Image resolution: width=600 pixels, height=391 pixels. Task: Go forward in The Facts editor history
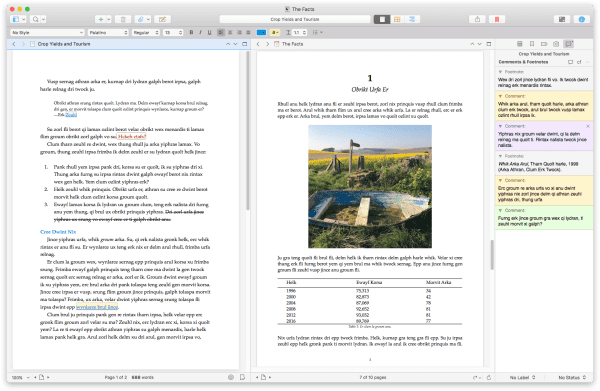click(267, 44)
